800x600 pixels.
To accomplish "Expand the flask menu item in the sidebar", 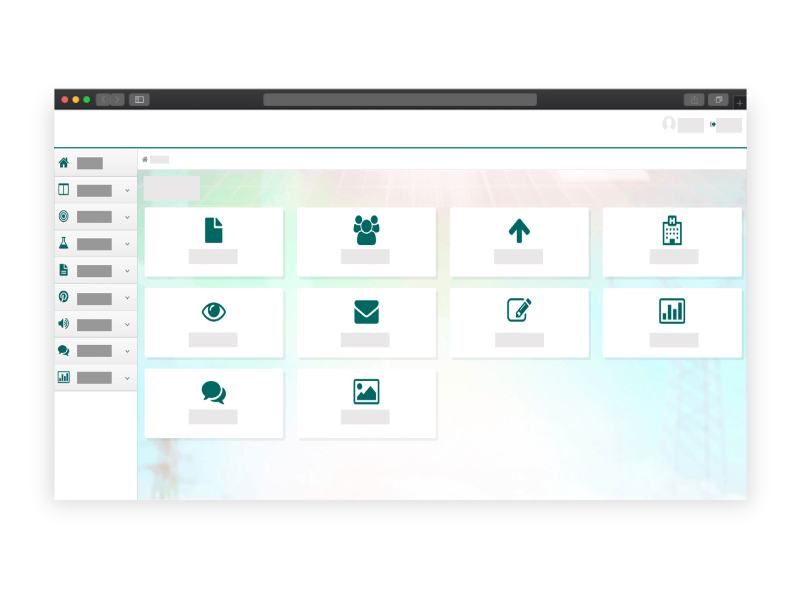I will pos(94,243).
